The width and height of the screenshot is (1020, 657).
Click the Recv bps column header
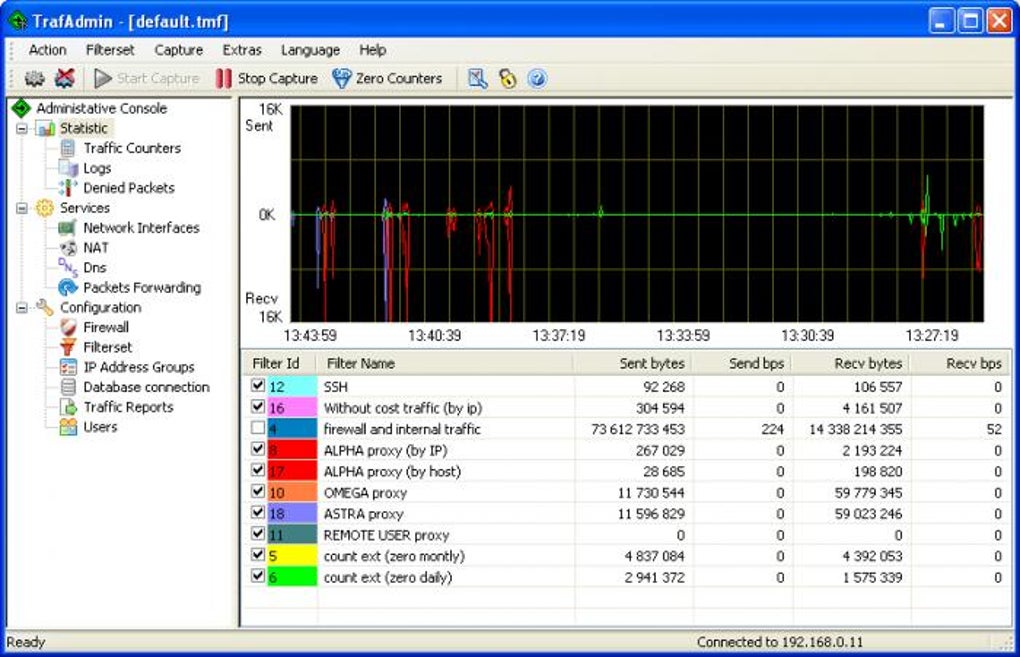(961, 364)
